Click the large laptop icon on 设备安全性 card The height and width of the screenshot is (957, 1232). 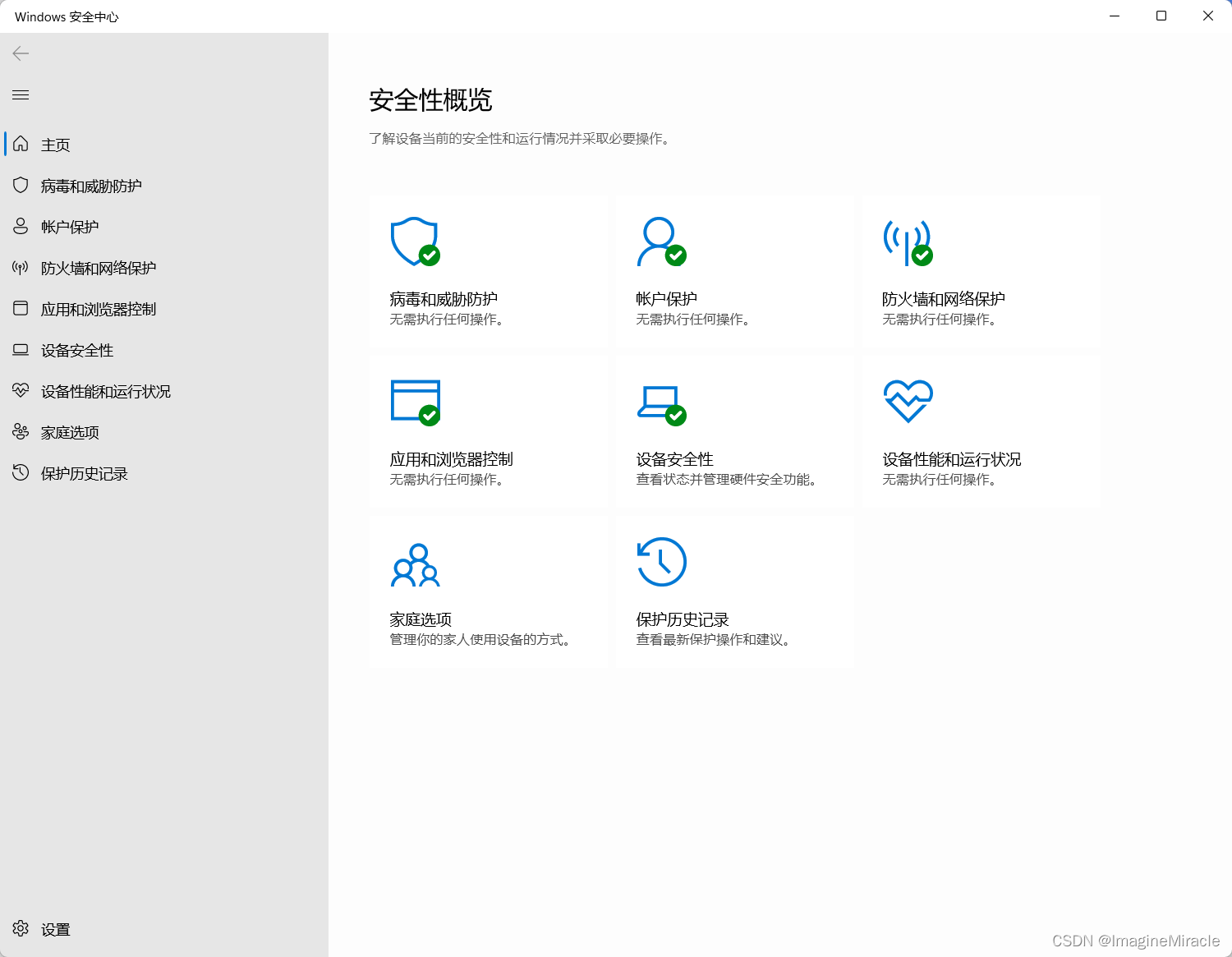(661, 405)
